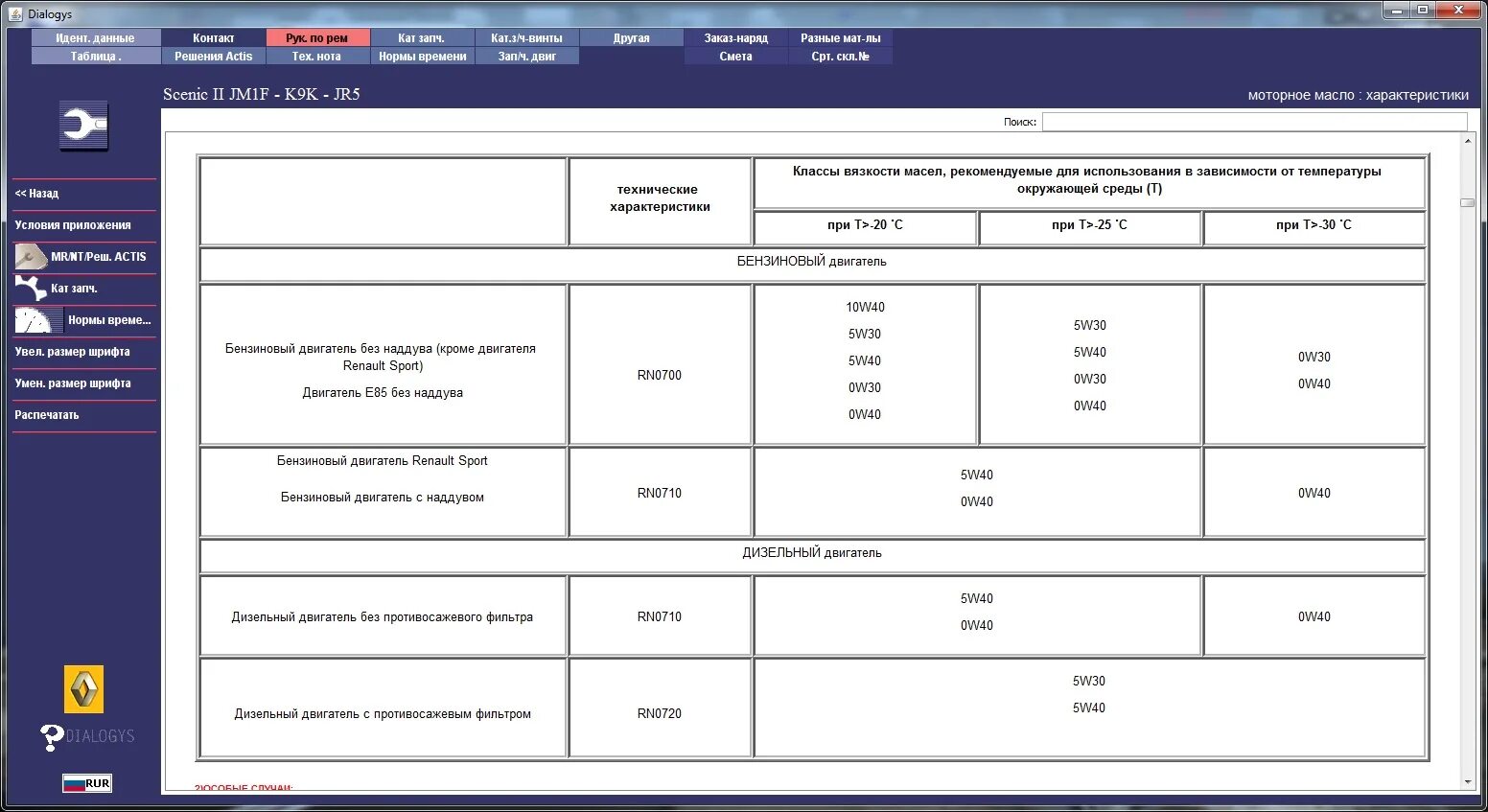Open the Смета sub-tab
The image size is (1488, 812).
[x=735, y=57]
